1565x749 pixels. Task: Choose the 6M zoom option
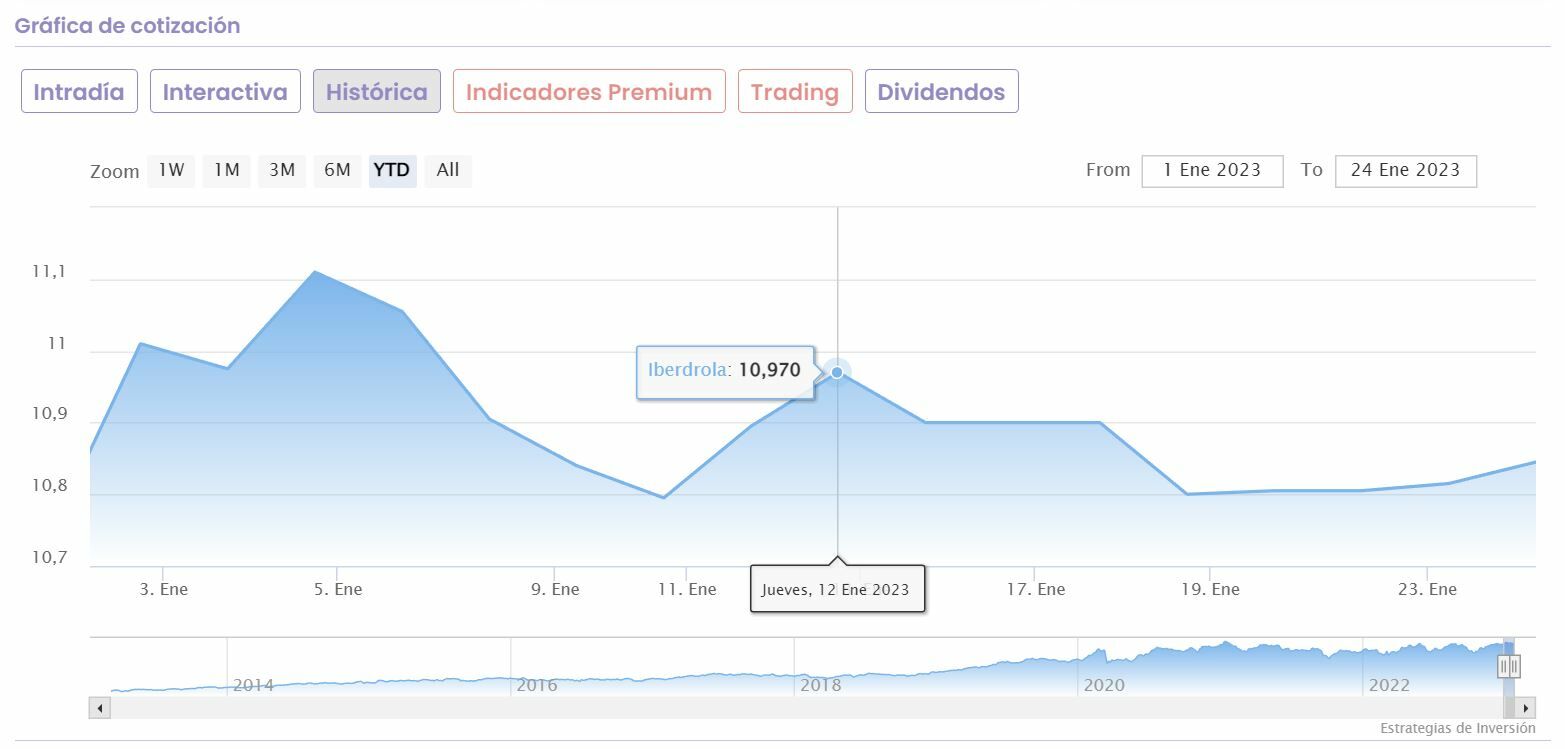pyautogui.click(x=337, y=170)
